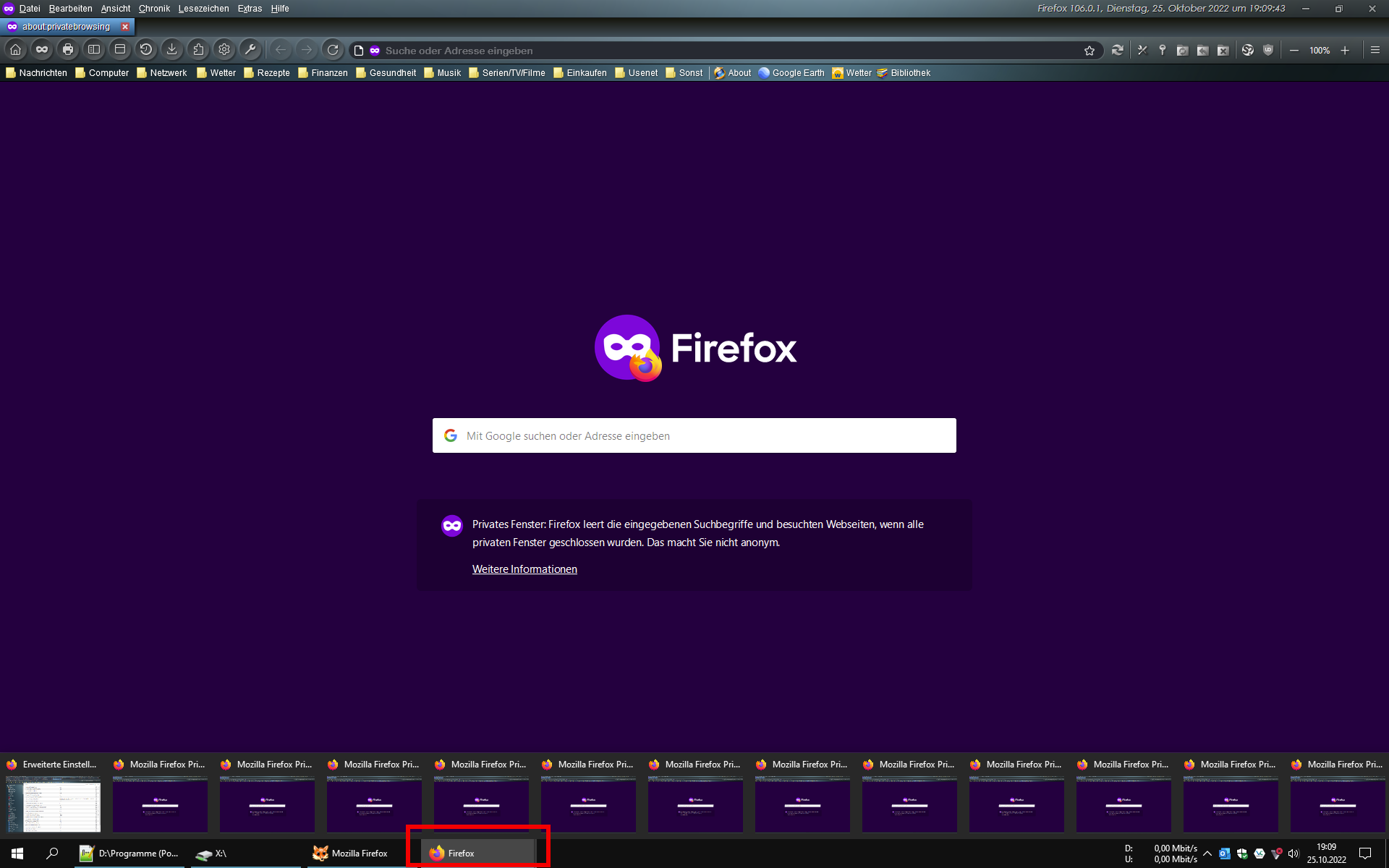
Task: Open the Lesezeichen menu
Action: 203,9
